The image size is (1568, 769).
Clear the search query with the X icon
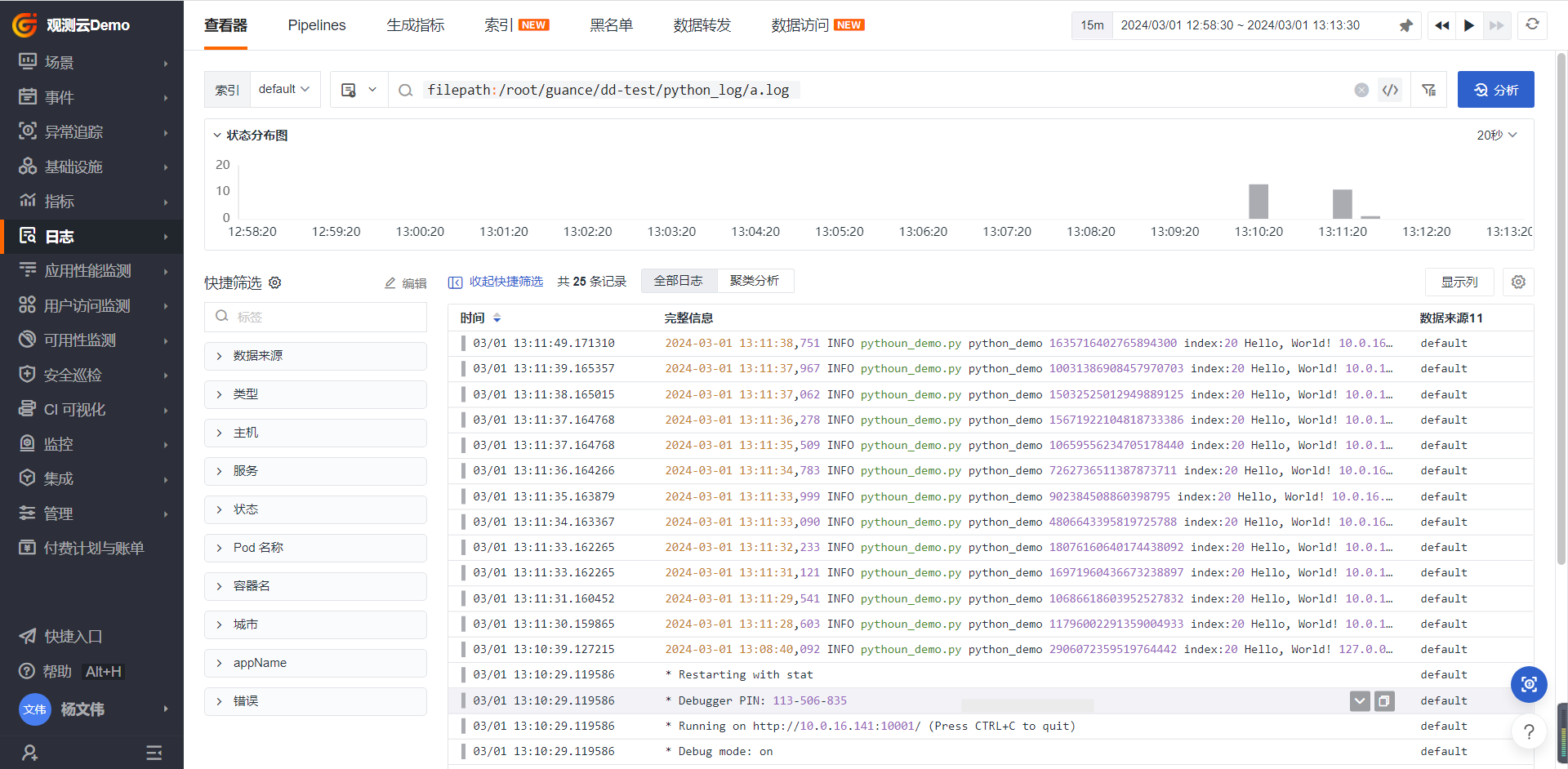(x=1361, y=90)
